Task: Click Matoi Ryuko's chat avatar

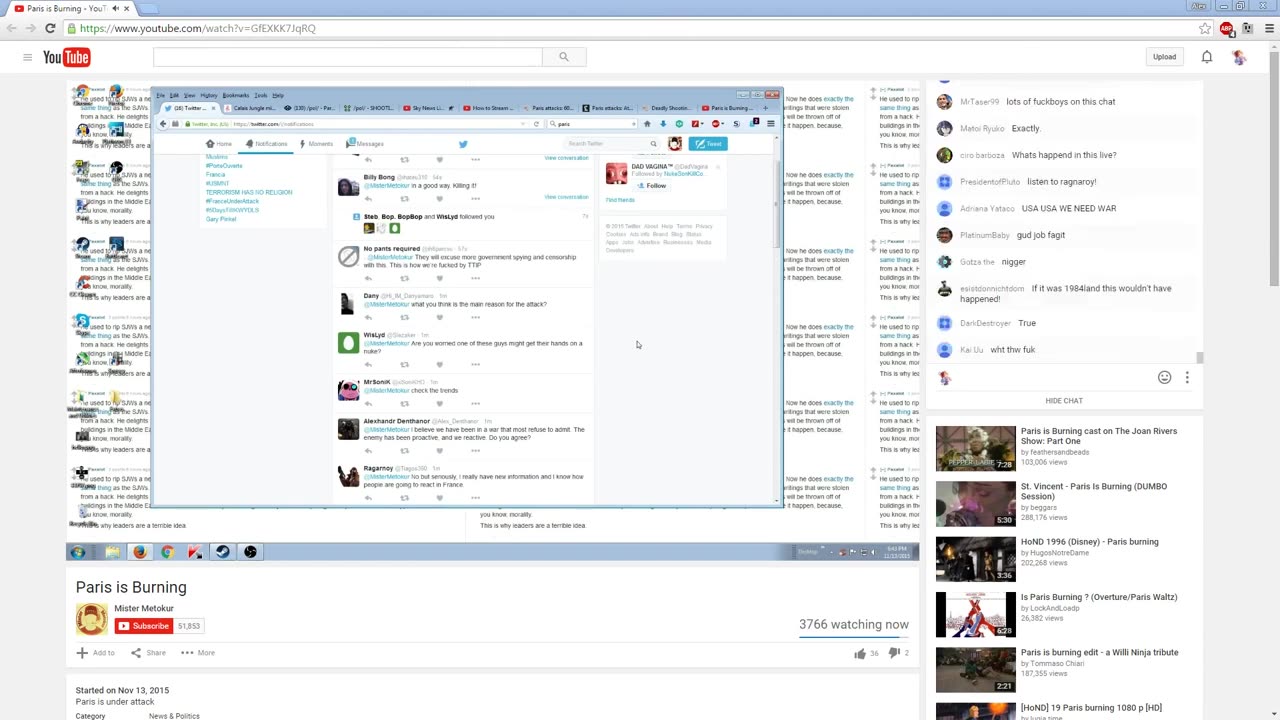Action: pyautogui.click(x=944, y=129)
